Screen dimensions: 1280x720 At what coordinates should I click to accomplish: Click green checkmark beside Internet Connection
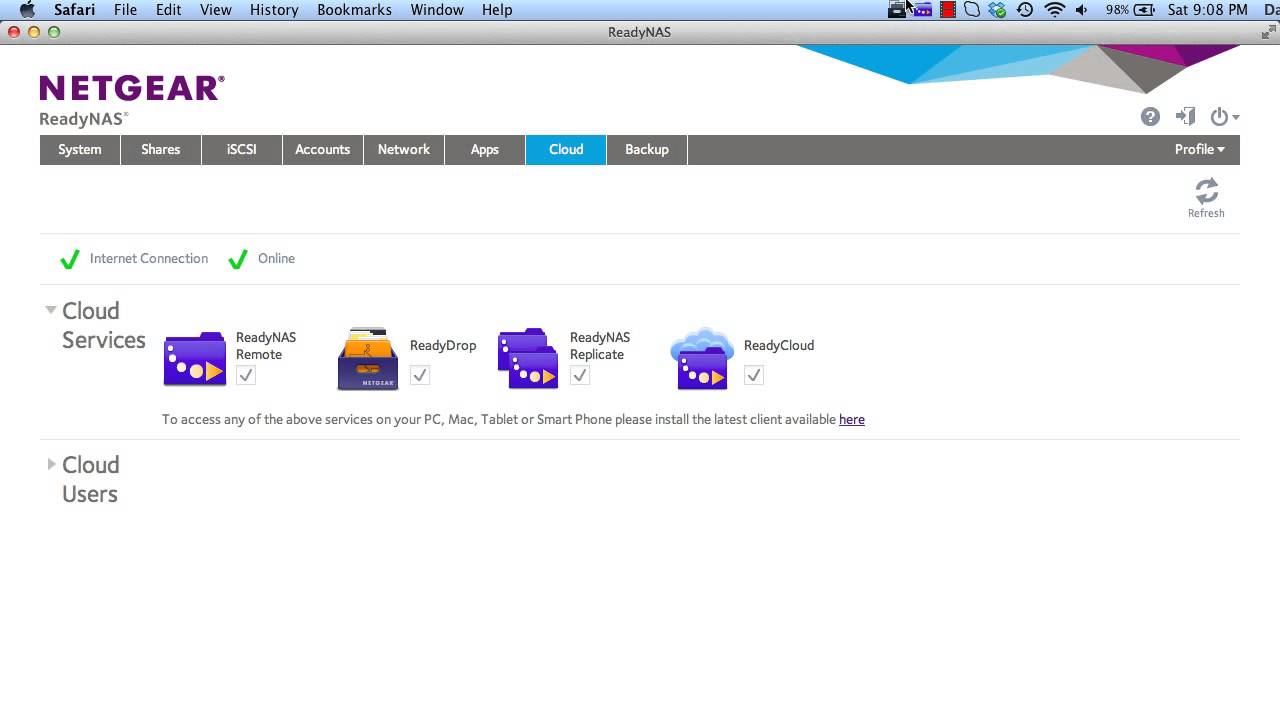pos(69,259)
